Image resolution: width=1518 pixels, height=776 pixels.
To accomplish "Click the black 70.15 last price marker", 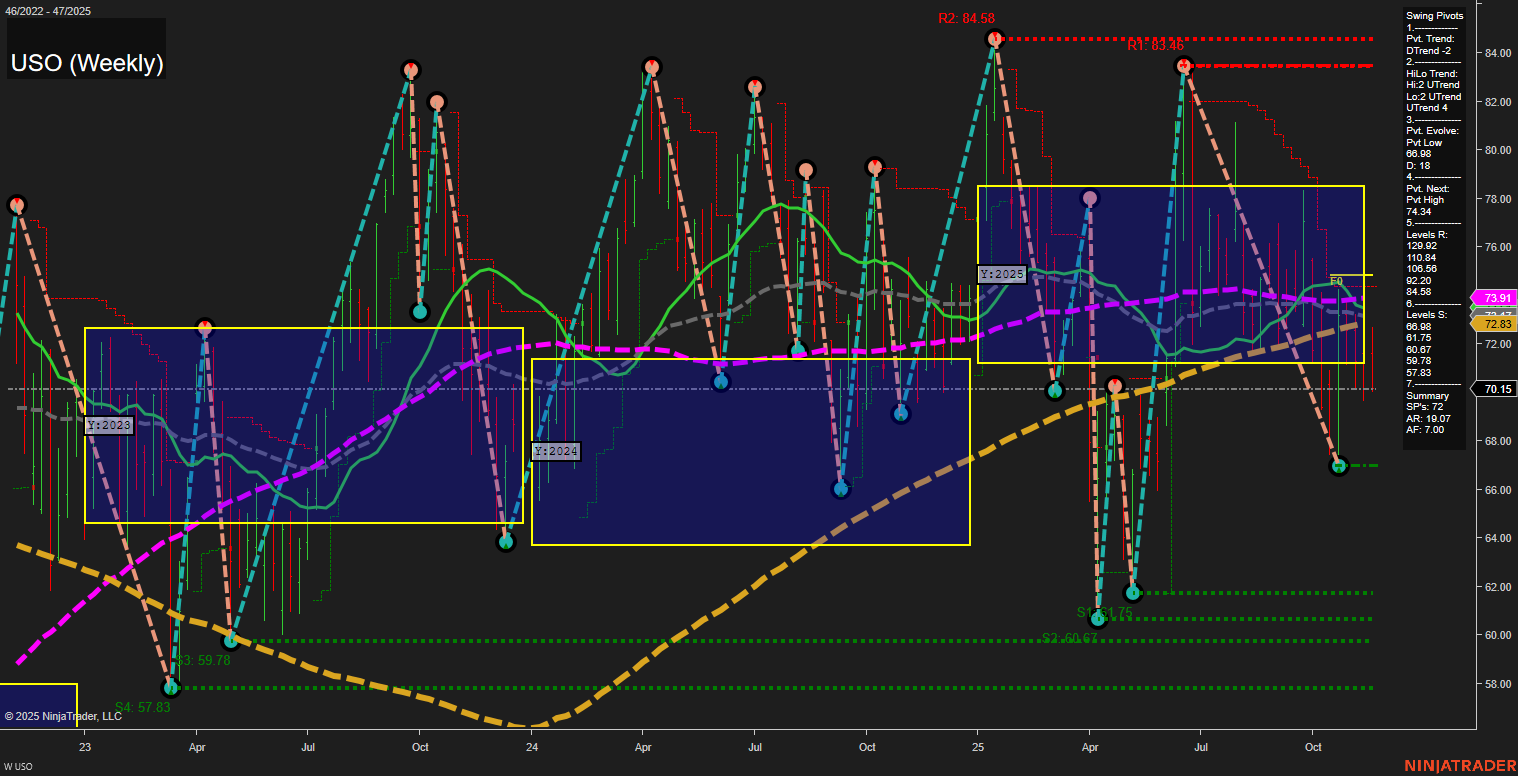I will (x=1496, y=389).
